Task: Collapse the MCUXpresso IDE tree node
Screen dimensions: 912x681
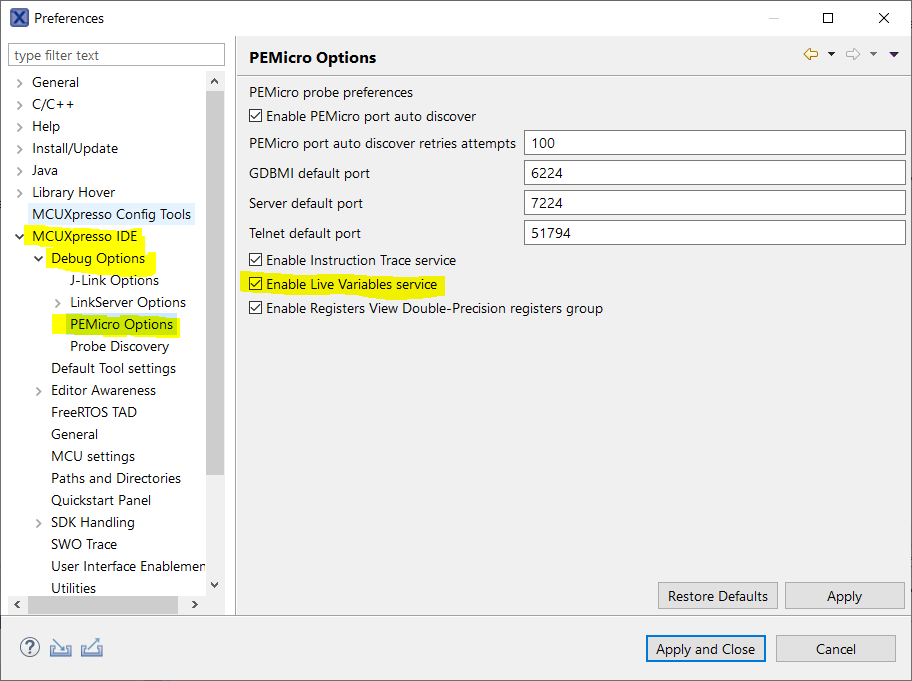Action: [x=20, y=237]
